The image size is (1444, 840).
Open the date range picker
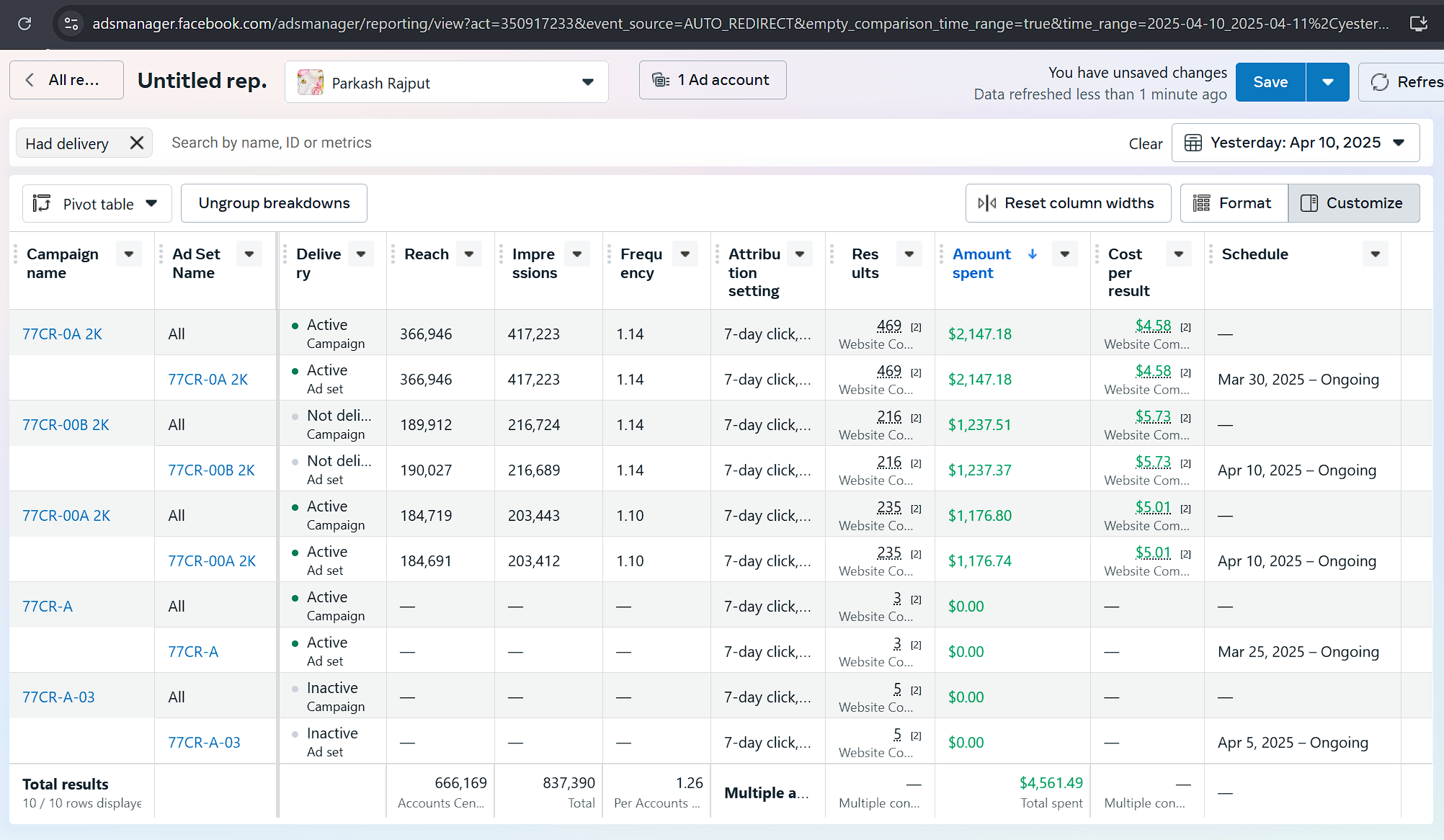click(x=1295, y=143)
